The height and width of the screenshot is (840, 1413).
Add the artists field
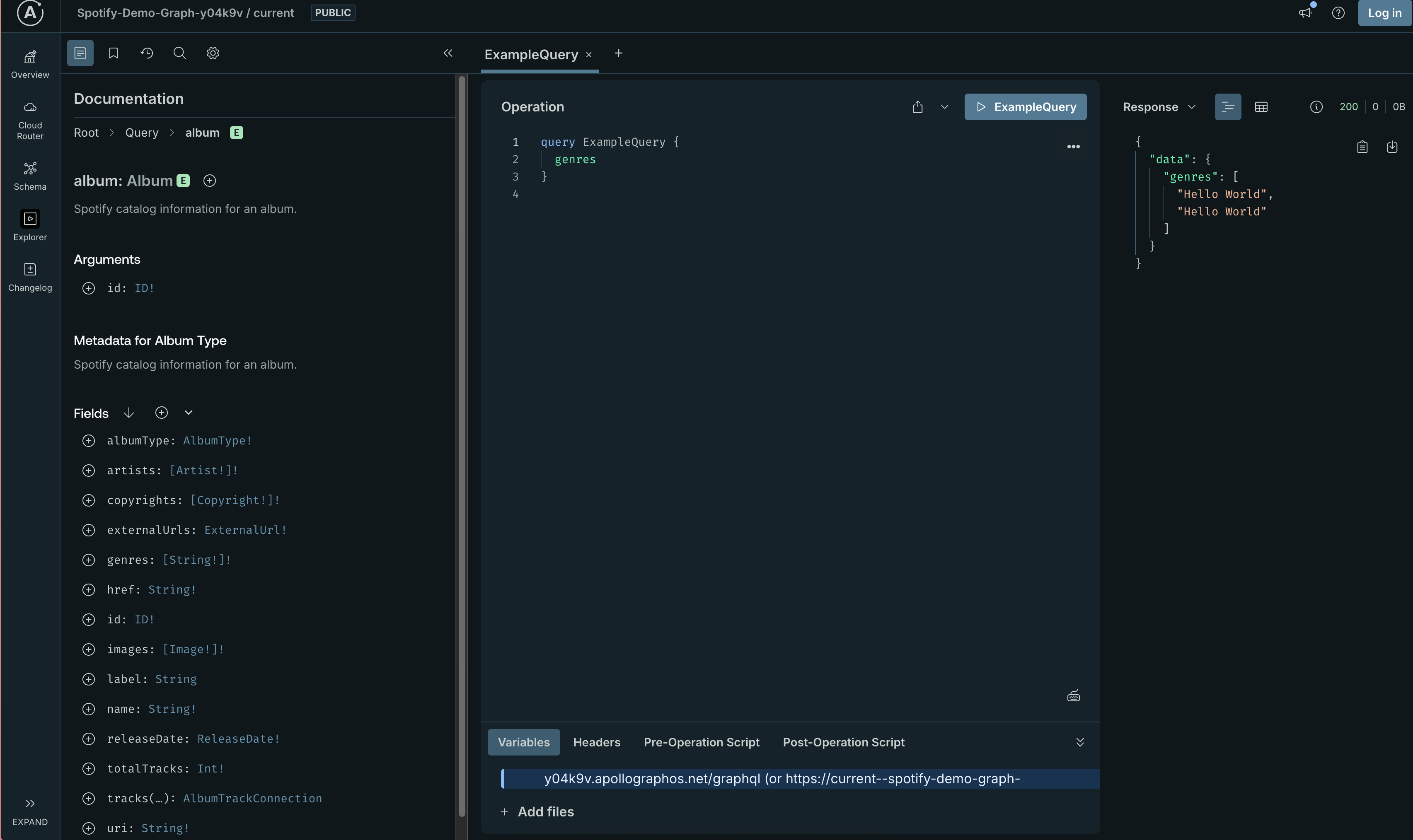[88, 471]
